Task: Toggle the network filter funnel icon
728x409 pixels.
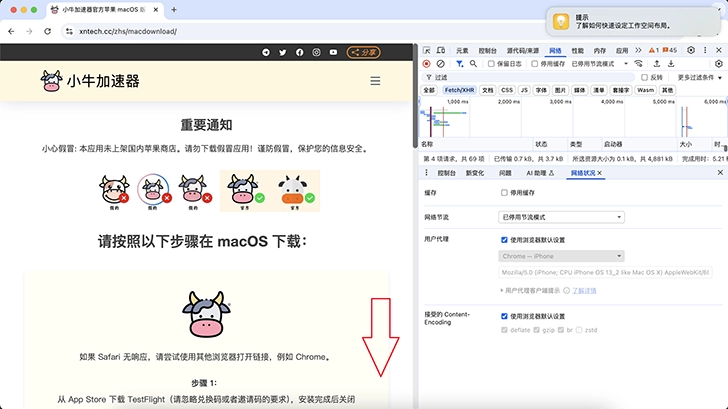Action: [459, 64]
